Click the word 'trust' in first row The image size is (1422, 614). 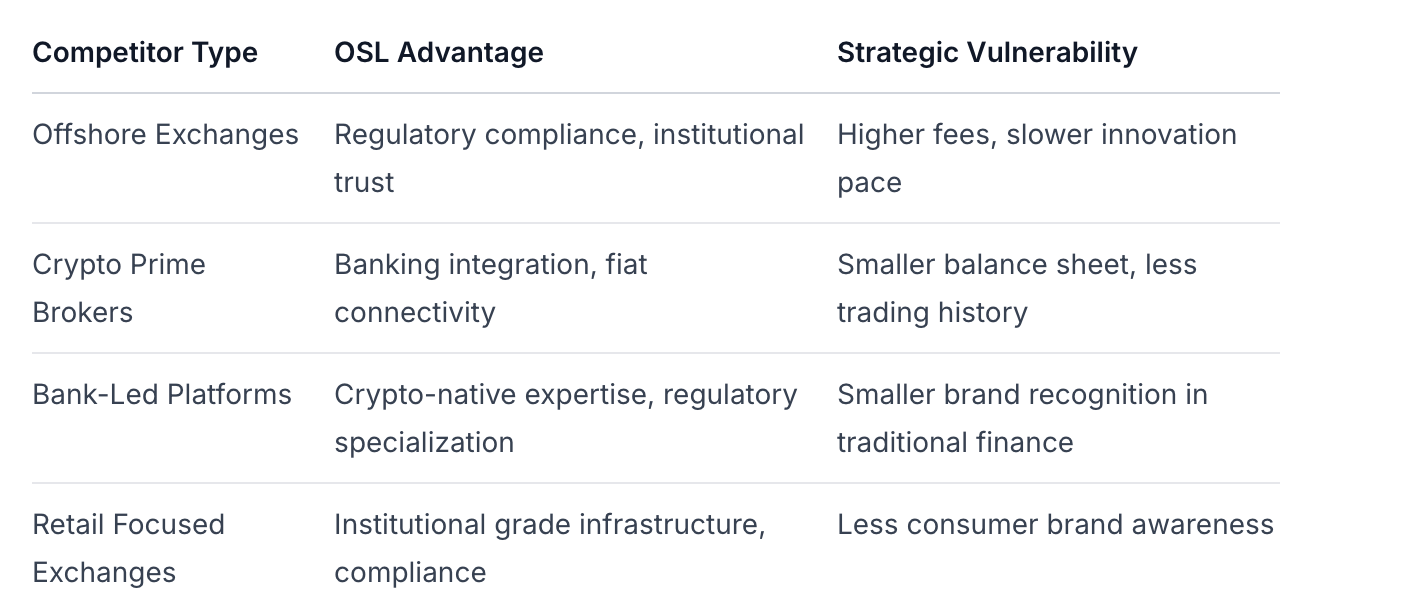pyautogui.click(x=364, y=183)
